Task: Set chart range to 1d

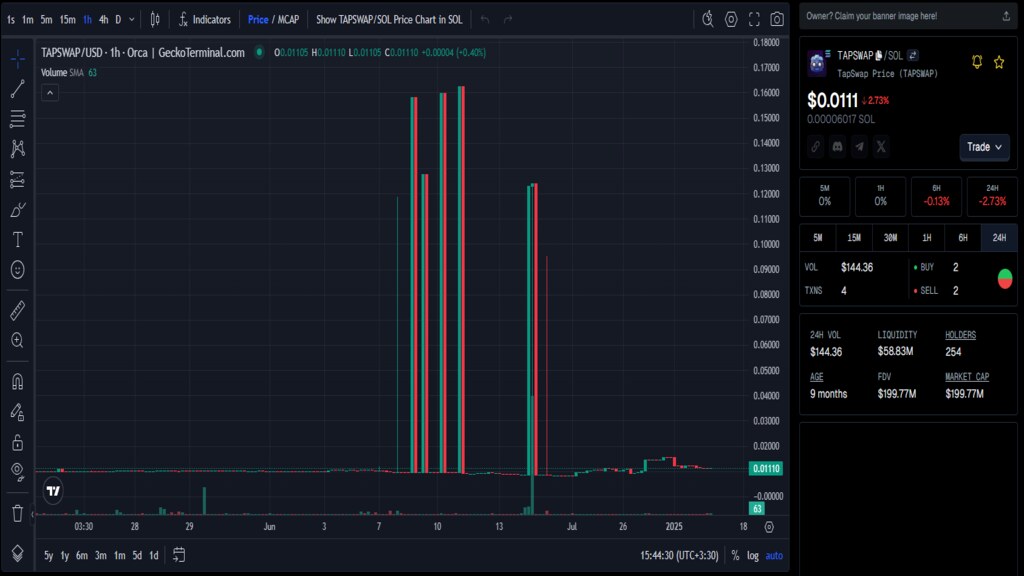Action: click(154, 555)
